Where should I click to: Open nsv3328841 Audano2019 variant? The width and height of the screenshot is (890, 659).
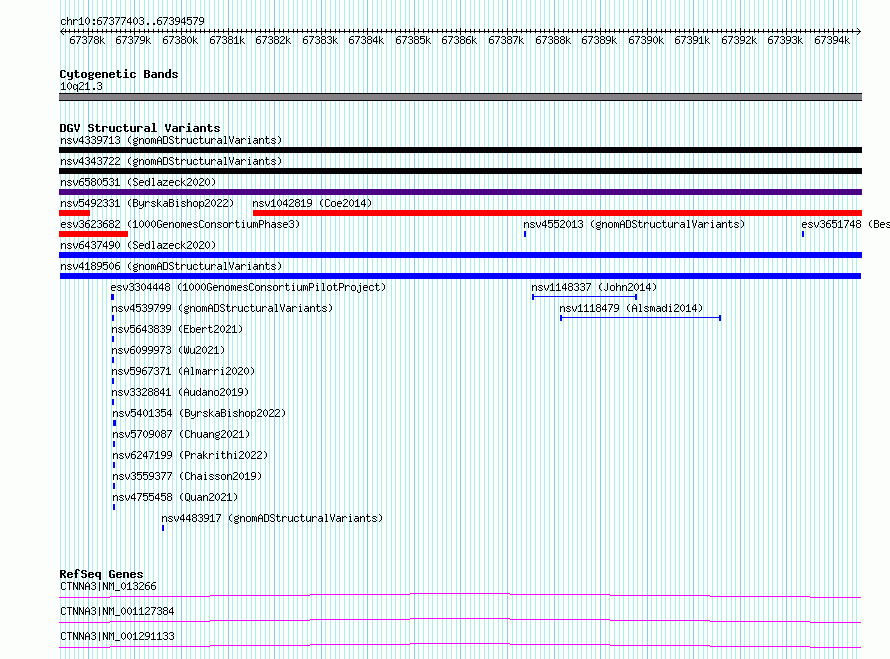point(180,392)
